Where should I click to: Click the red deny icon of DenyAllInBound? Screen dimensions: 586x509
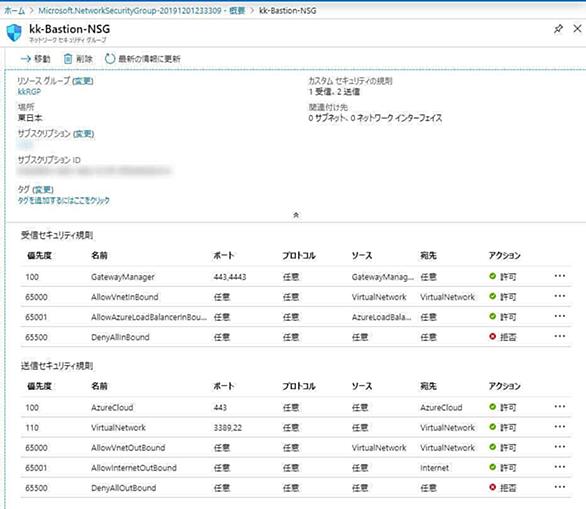[x=492, y=336]
